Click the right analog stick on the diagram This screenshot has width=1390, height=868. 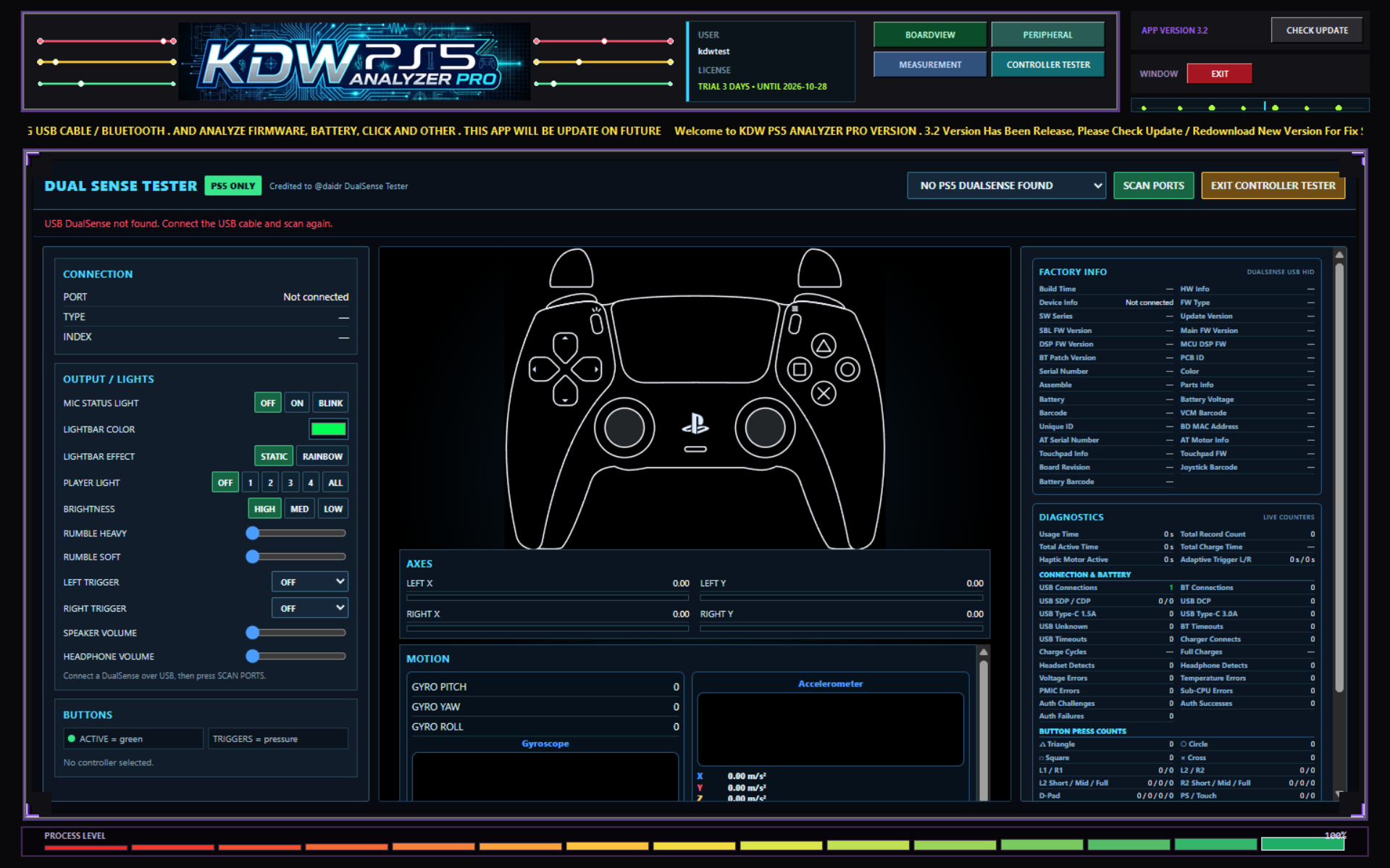[x=765, y=427]
